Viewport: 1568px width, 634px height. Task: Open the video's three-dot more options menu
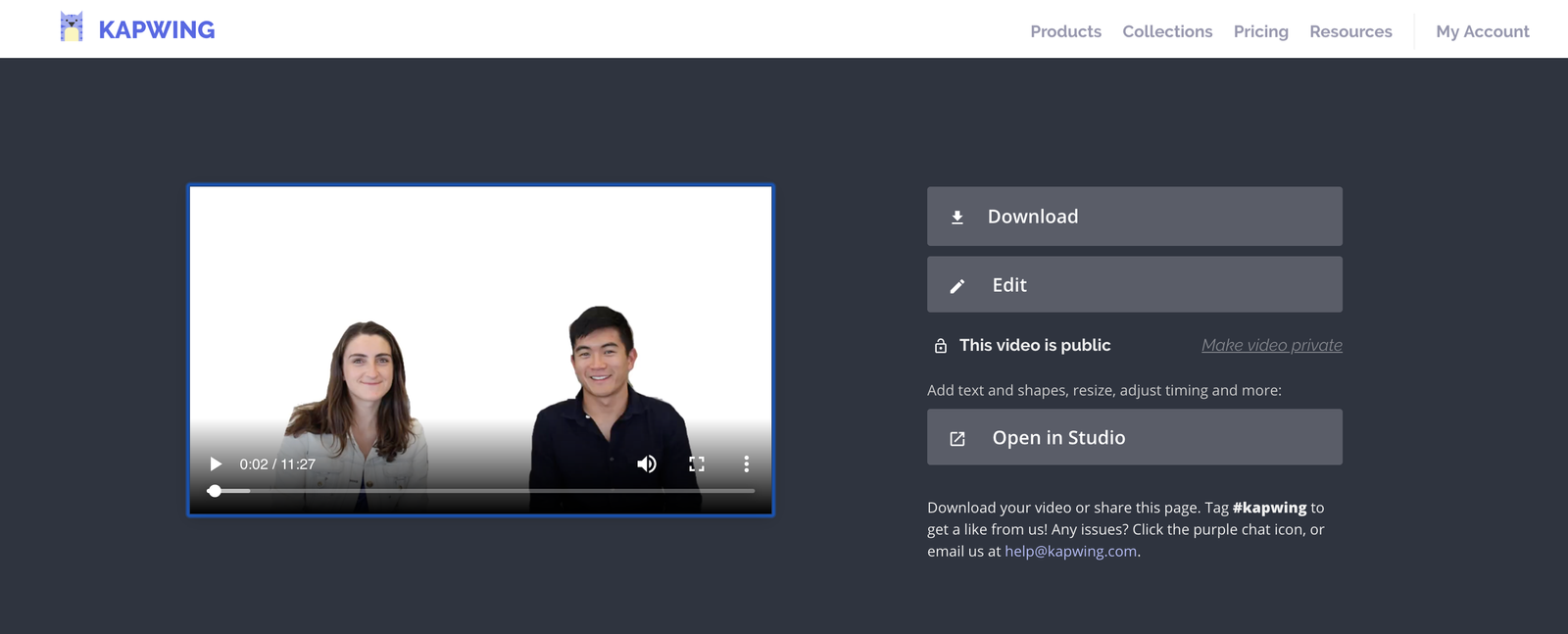point(746,464)
